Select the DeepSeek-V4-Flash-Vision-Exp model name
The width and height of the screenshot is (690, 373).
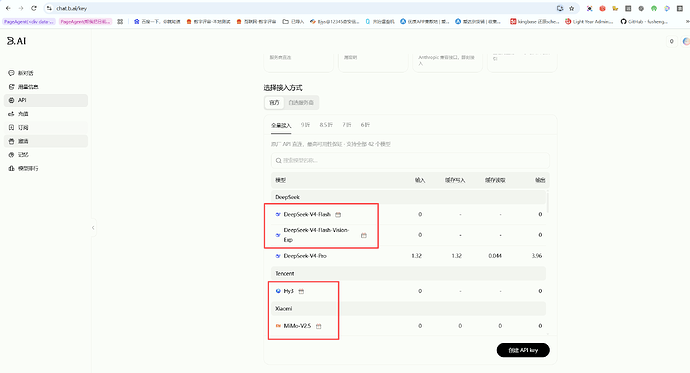pos(316,235)
